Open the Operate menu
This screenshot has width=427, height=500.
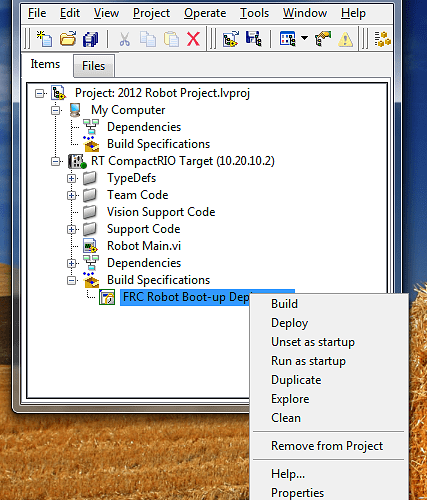[205, 13]
